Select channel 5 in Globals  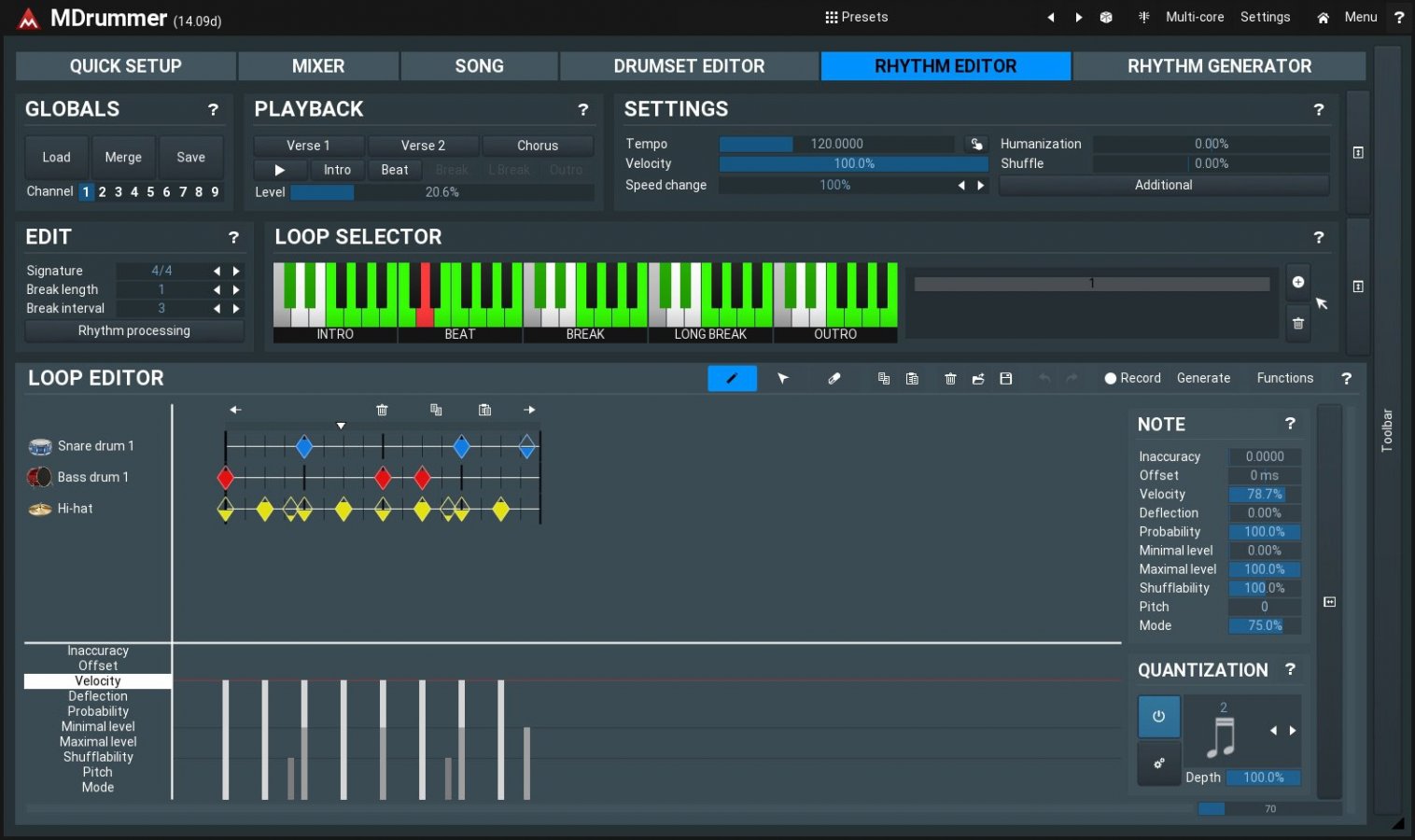150,191
